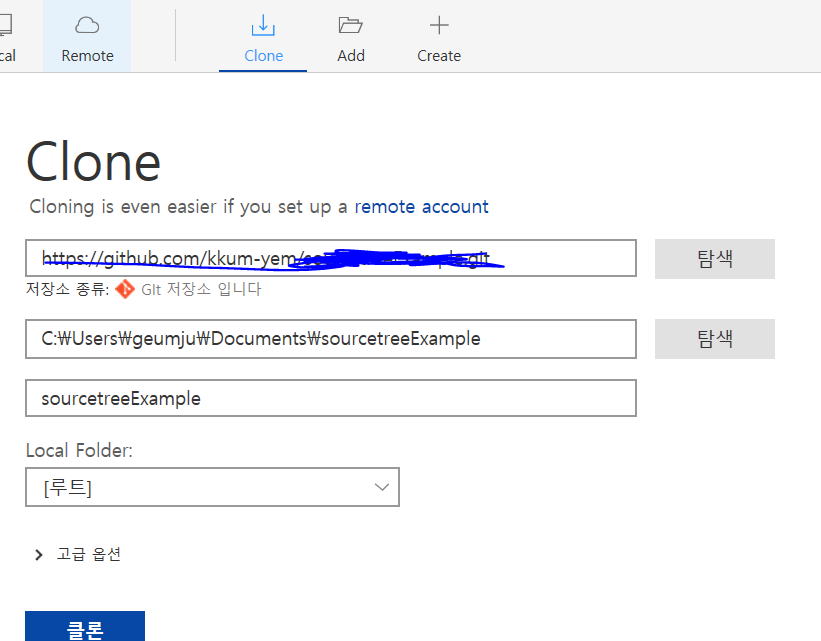Select the Clone tab

[x=263, y=36]
